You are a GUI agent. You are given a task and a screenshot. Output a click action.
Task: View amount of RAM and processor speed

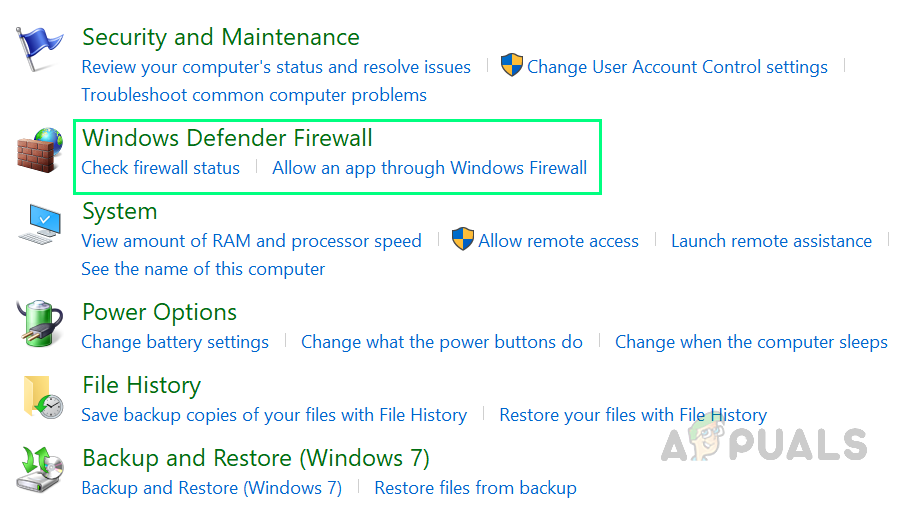(251, 241)
